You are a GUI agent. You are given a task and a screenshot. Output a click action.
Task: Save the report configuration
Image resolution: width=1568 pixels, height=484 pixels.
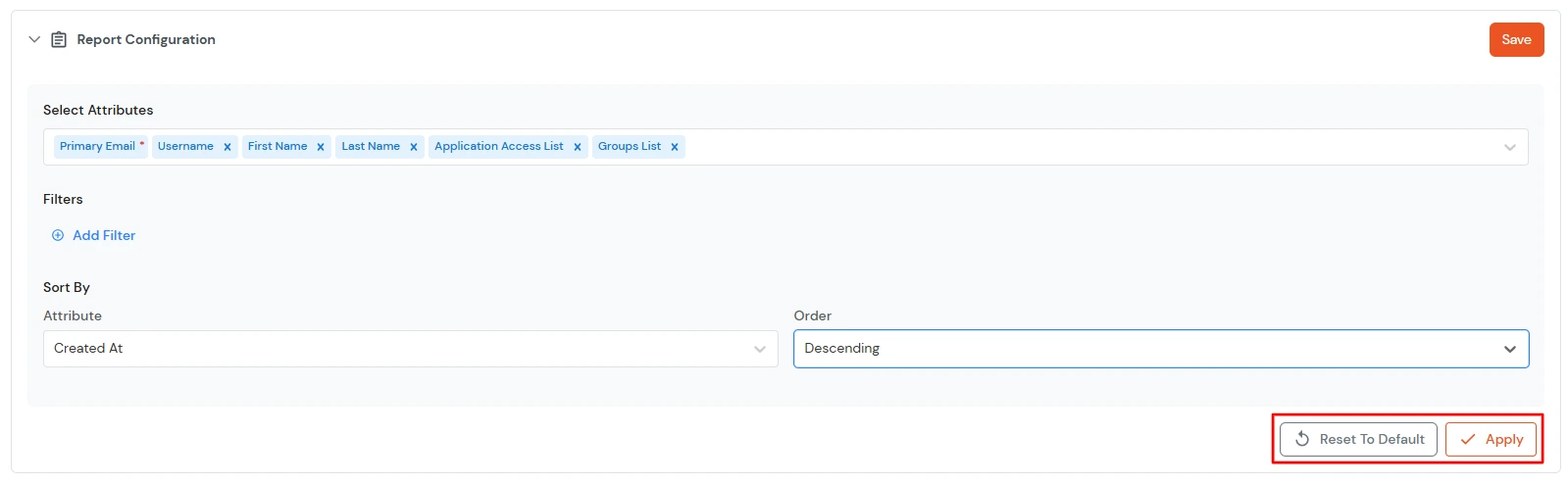coord(1516,39)
